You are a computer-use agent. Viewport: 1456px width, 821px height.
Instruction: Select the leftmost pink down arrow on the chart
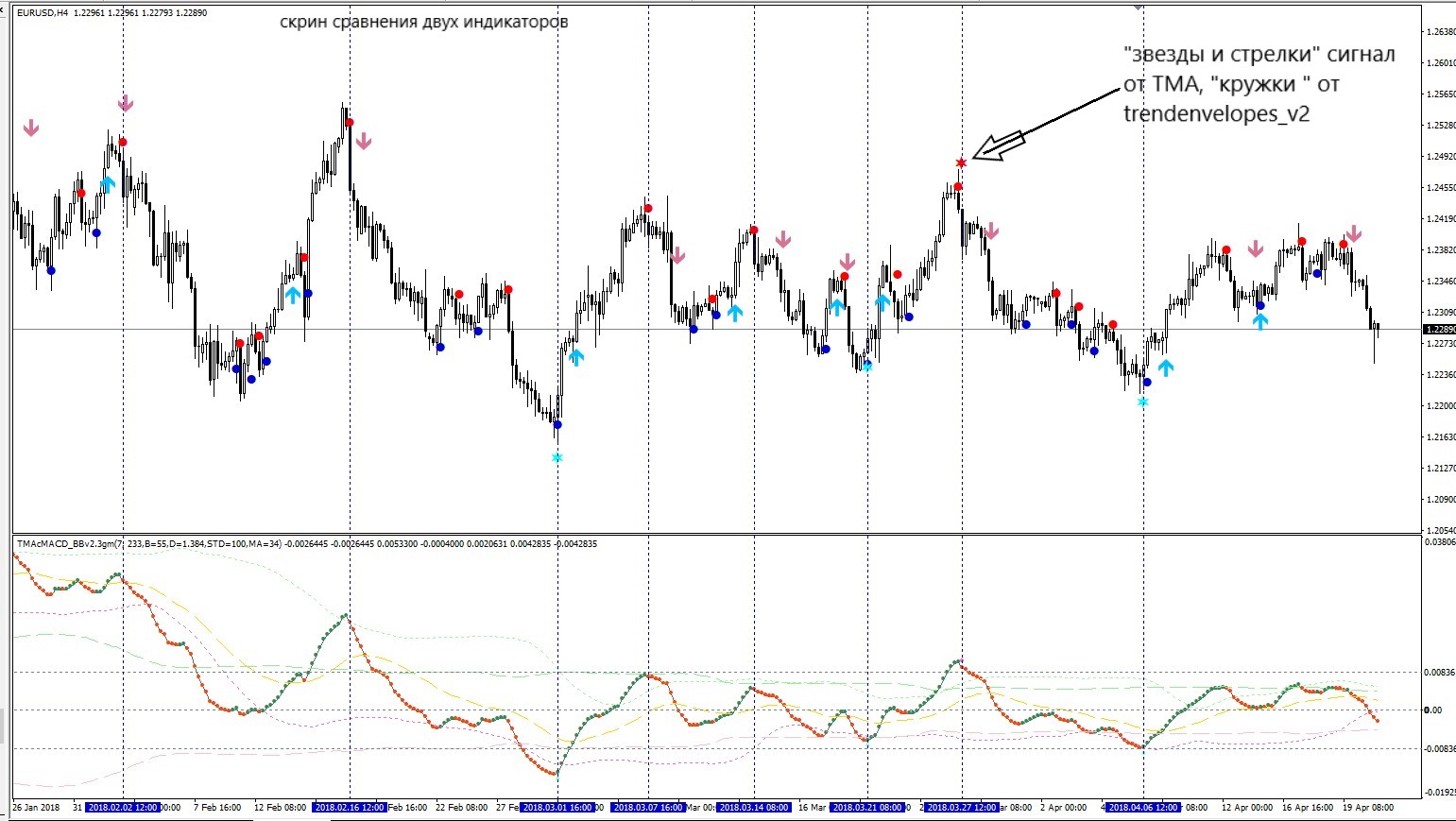(x=31, y=128)
